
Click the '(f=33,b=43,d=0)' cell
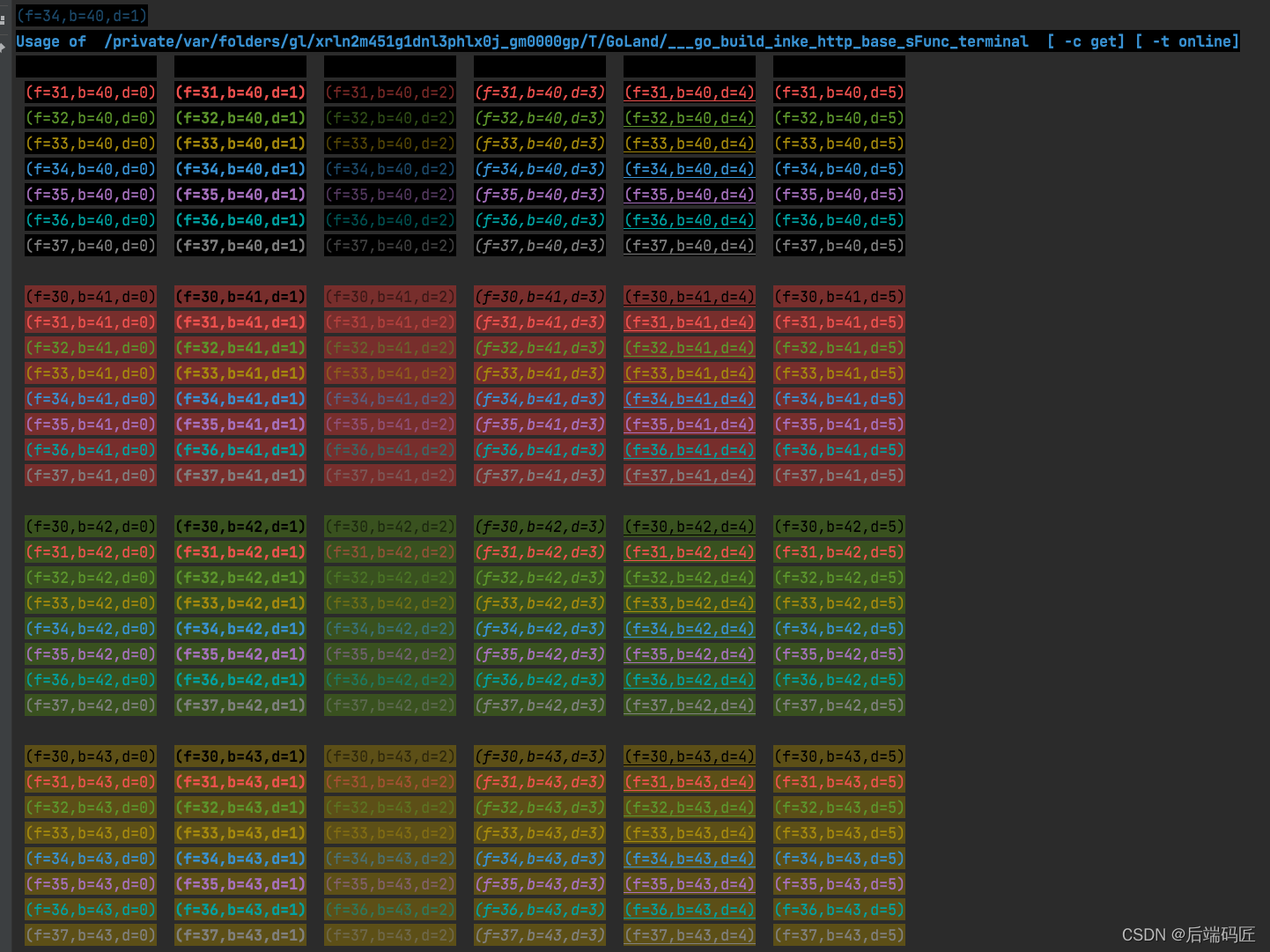click(91, 833)
